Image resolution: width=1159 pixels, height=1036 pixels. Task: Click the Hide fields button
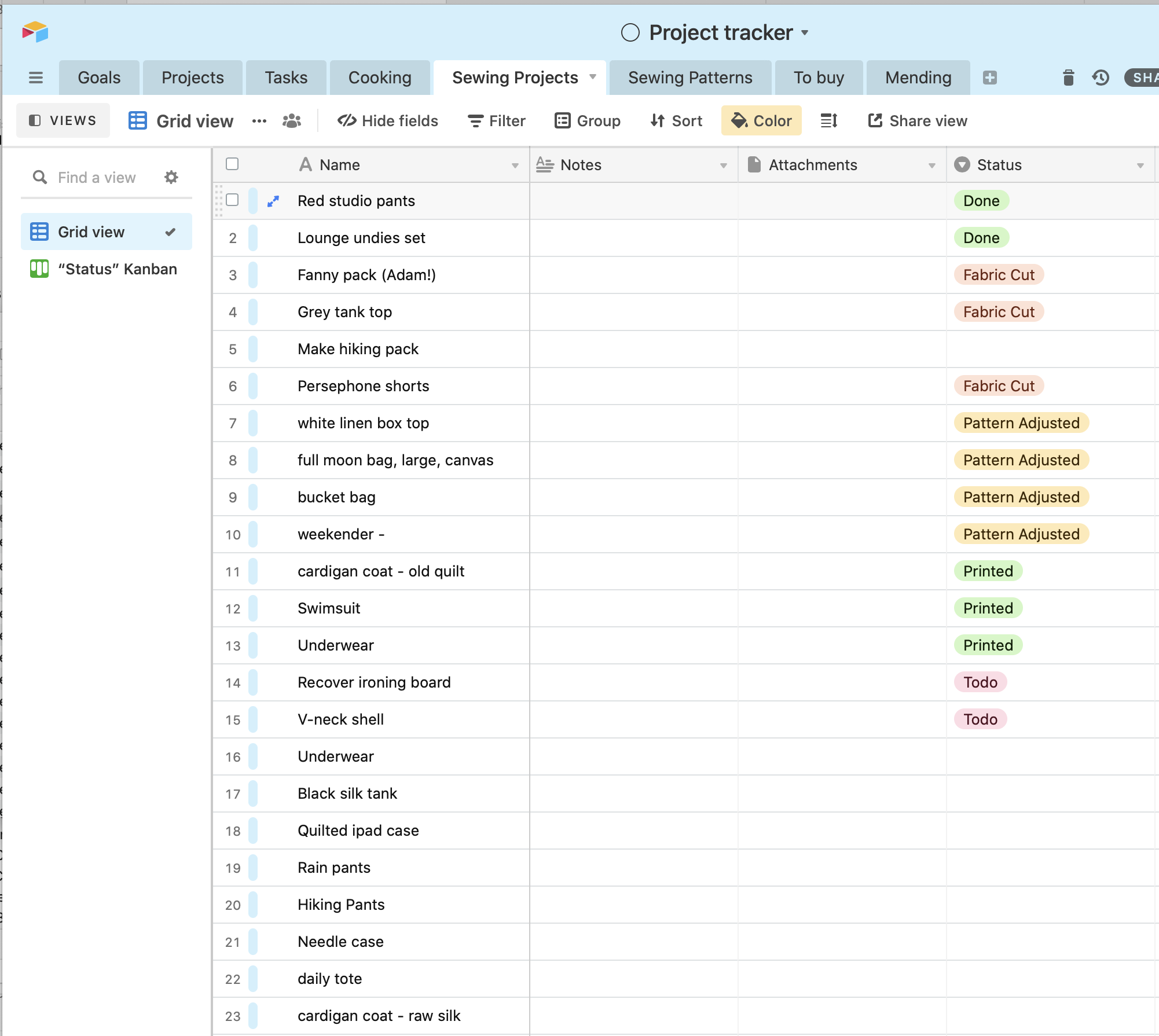[388, 120]
